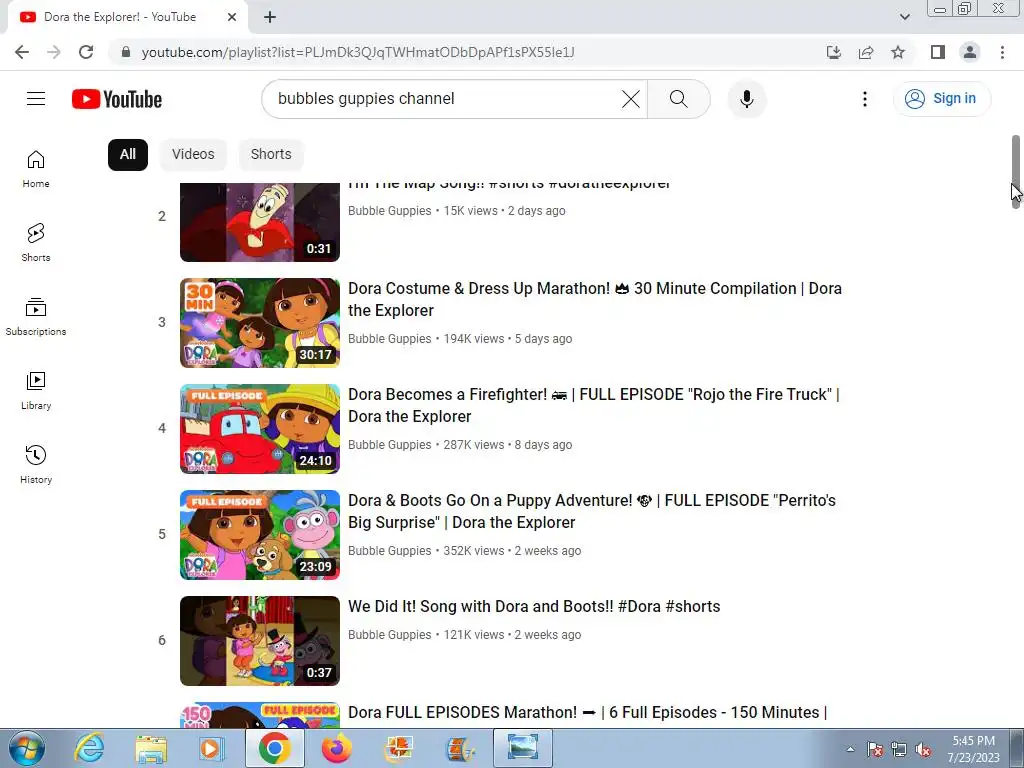Click the page vertical scrollbar thumb
The width and height of the screenshot is (1024, 768).
pos(1016,172)
